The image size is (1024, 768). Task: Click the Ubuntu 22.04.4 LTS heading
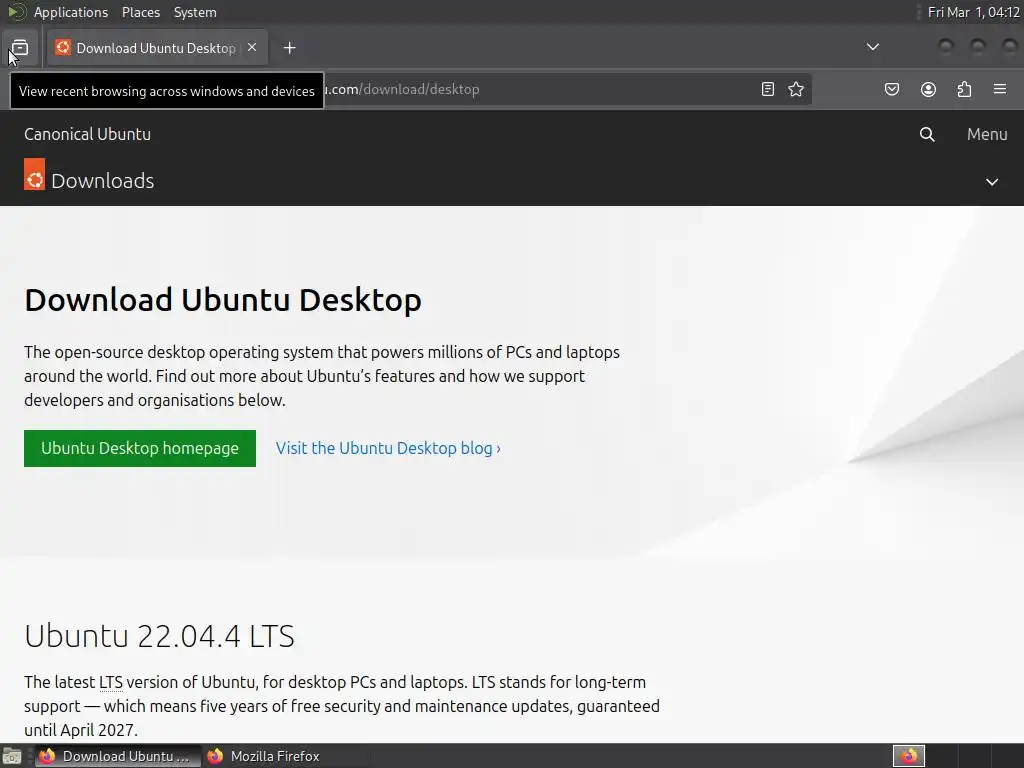click(159, 635)
